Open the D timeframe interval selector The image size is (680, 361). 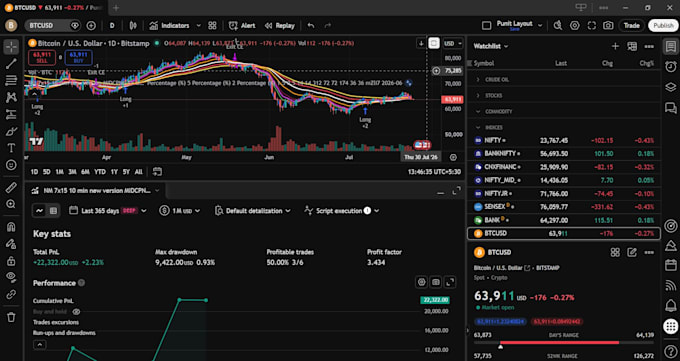[112, 26]
